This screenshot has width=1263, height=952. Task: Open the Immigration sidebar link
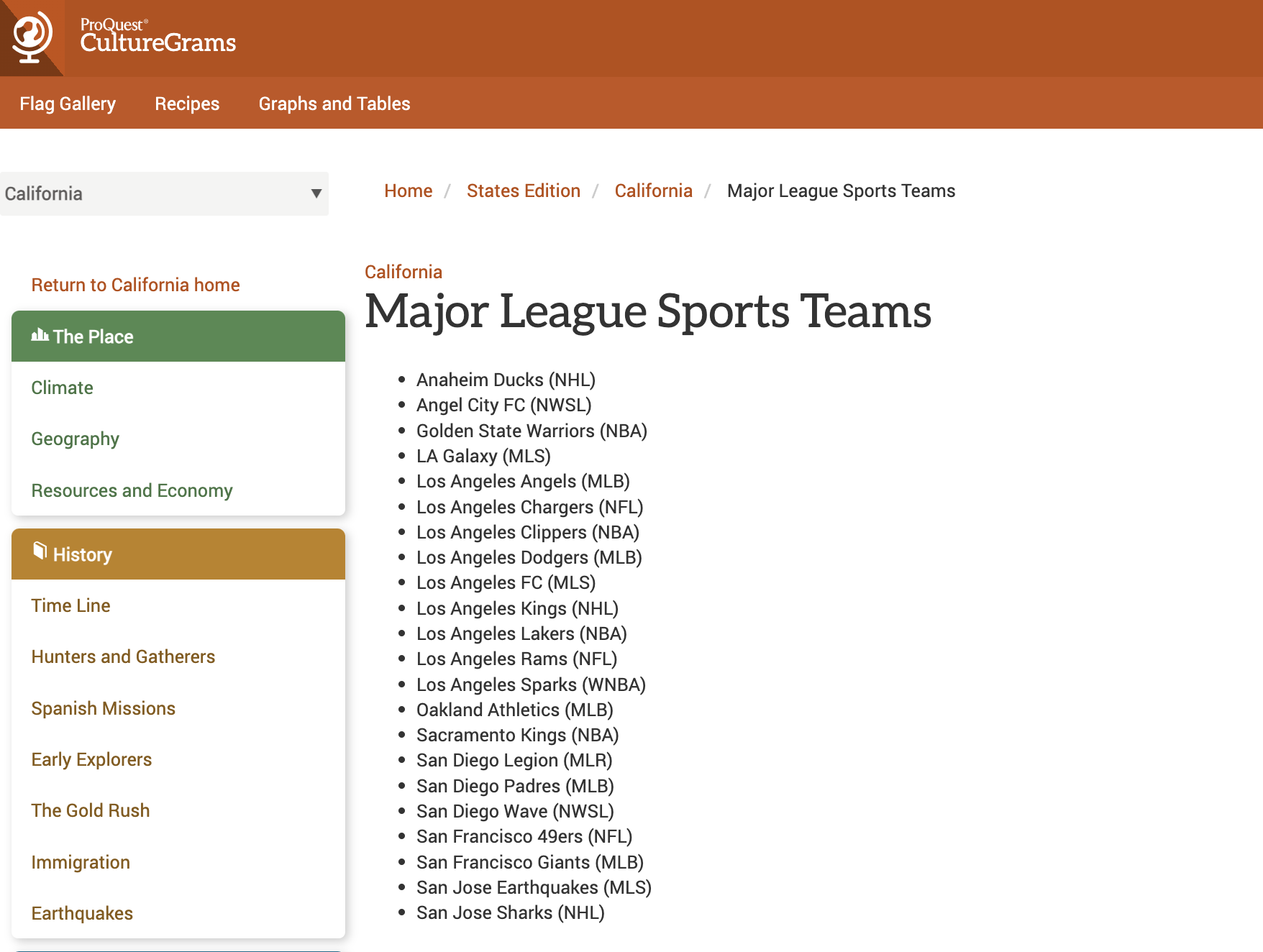81,862
